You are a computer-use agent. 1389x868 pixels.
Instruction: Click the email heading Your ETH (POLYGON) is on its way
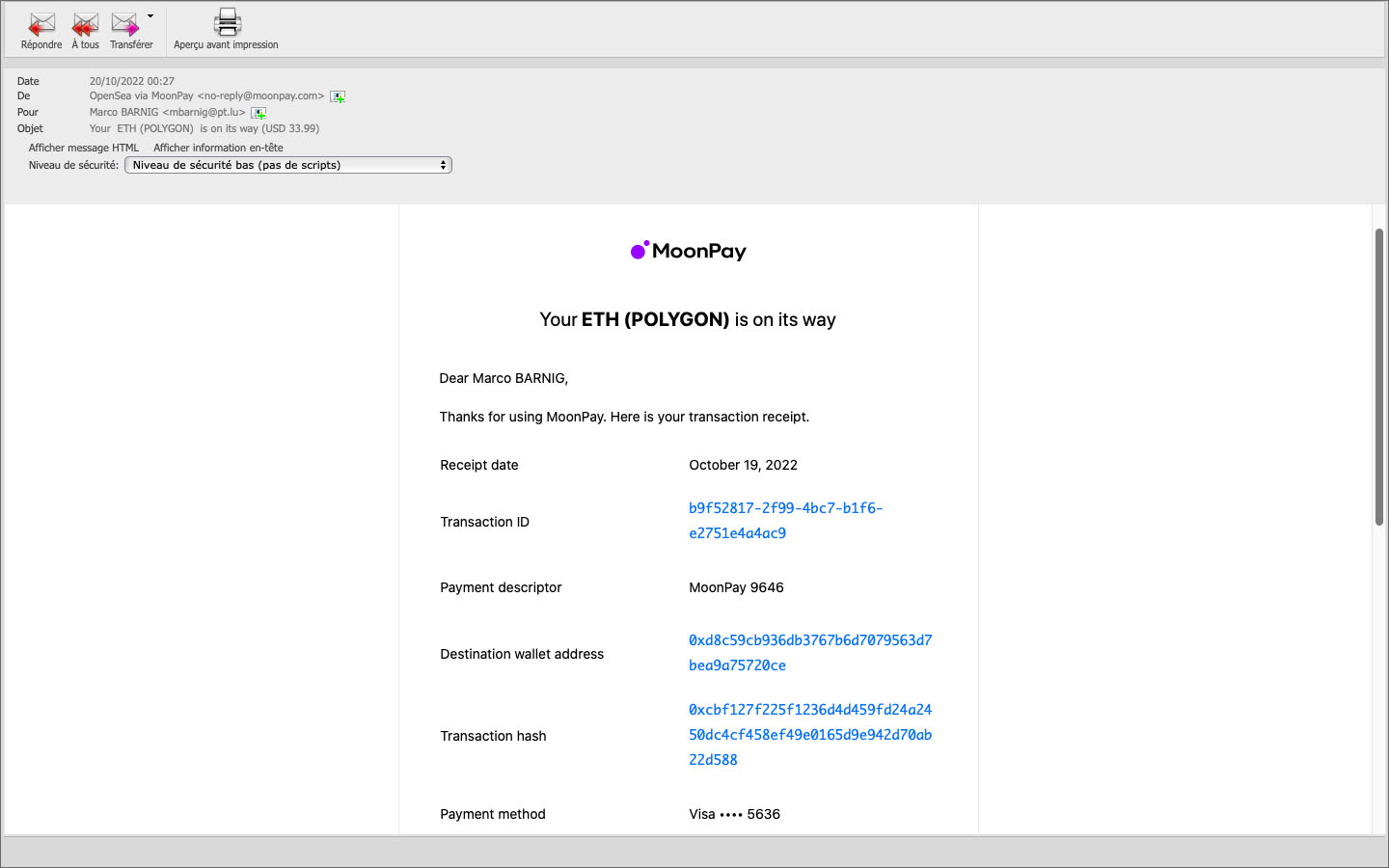pyautogui.click(x=688, y=319)
